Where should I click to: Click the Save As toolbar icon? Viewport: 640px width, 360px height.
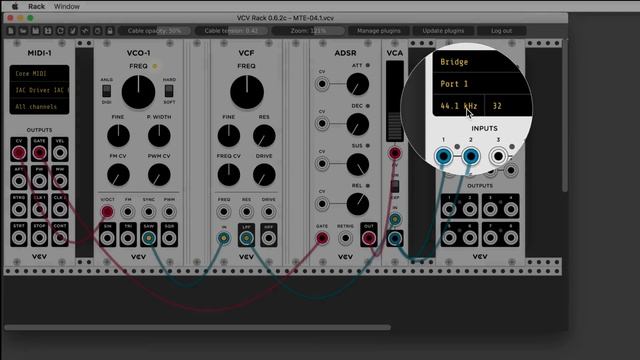point(48,31)
